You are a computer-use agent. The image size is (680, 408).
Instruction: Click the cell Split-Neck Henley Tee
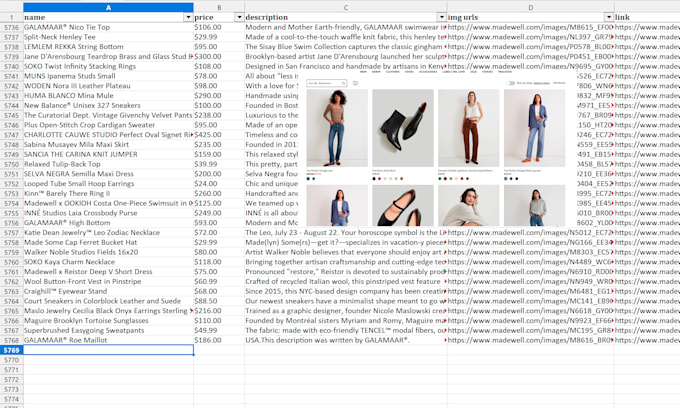pyautogui.click(x=108, y=37)
